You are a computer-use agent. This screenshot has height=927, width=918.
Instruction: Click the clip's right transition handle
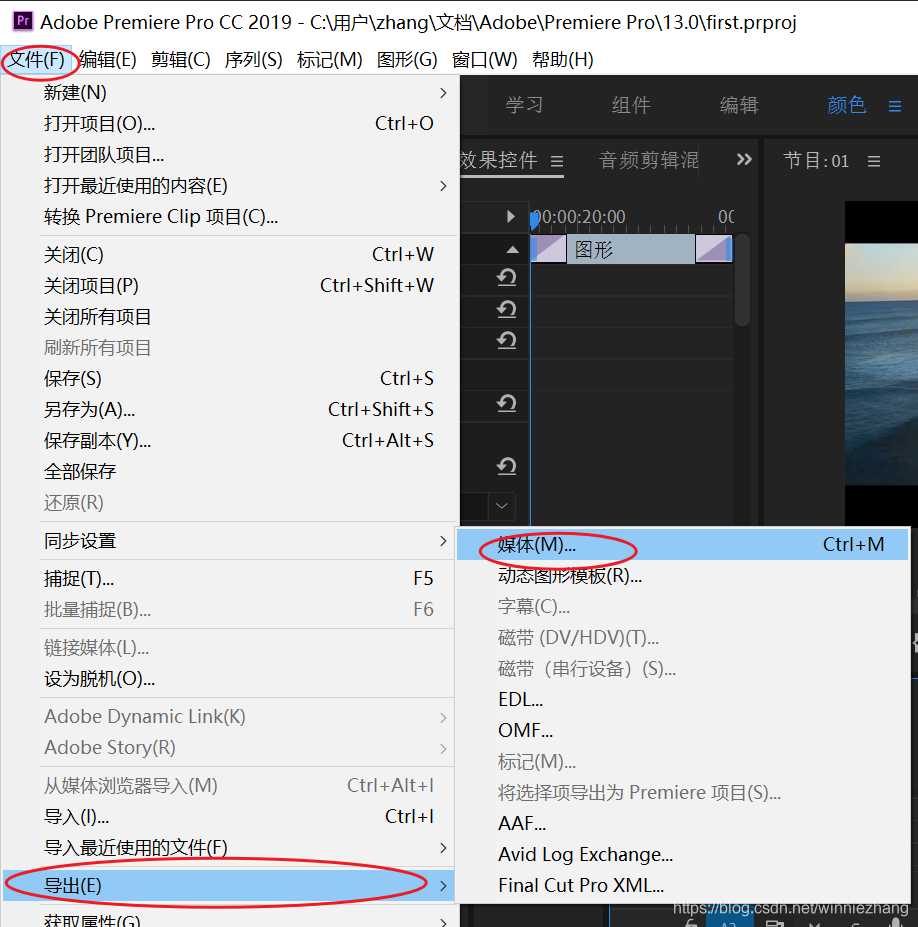tap(714, 249)
